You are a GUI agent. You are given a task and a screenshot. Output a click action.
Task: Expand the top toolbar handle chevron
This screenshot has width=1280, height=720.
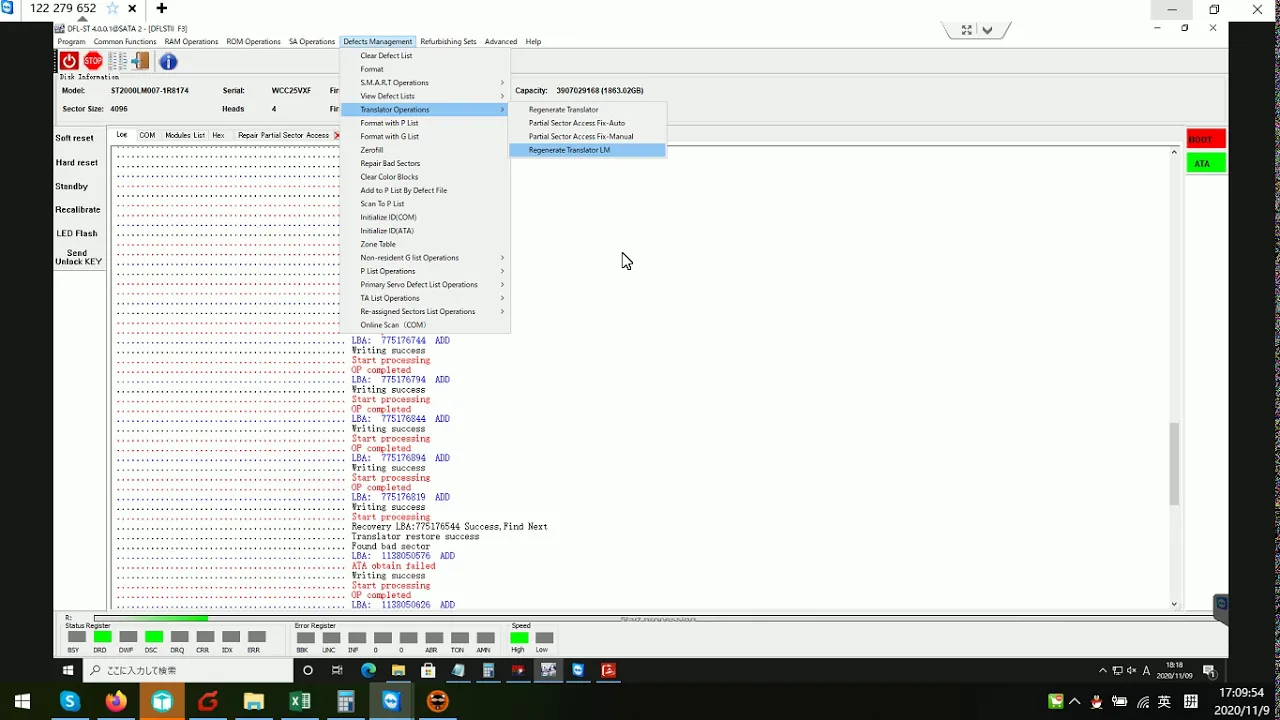988,30
